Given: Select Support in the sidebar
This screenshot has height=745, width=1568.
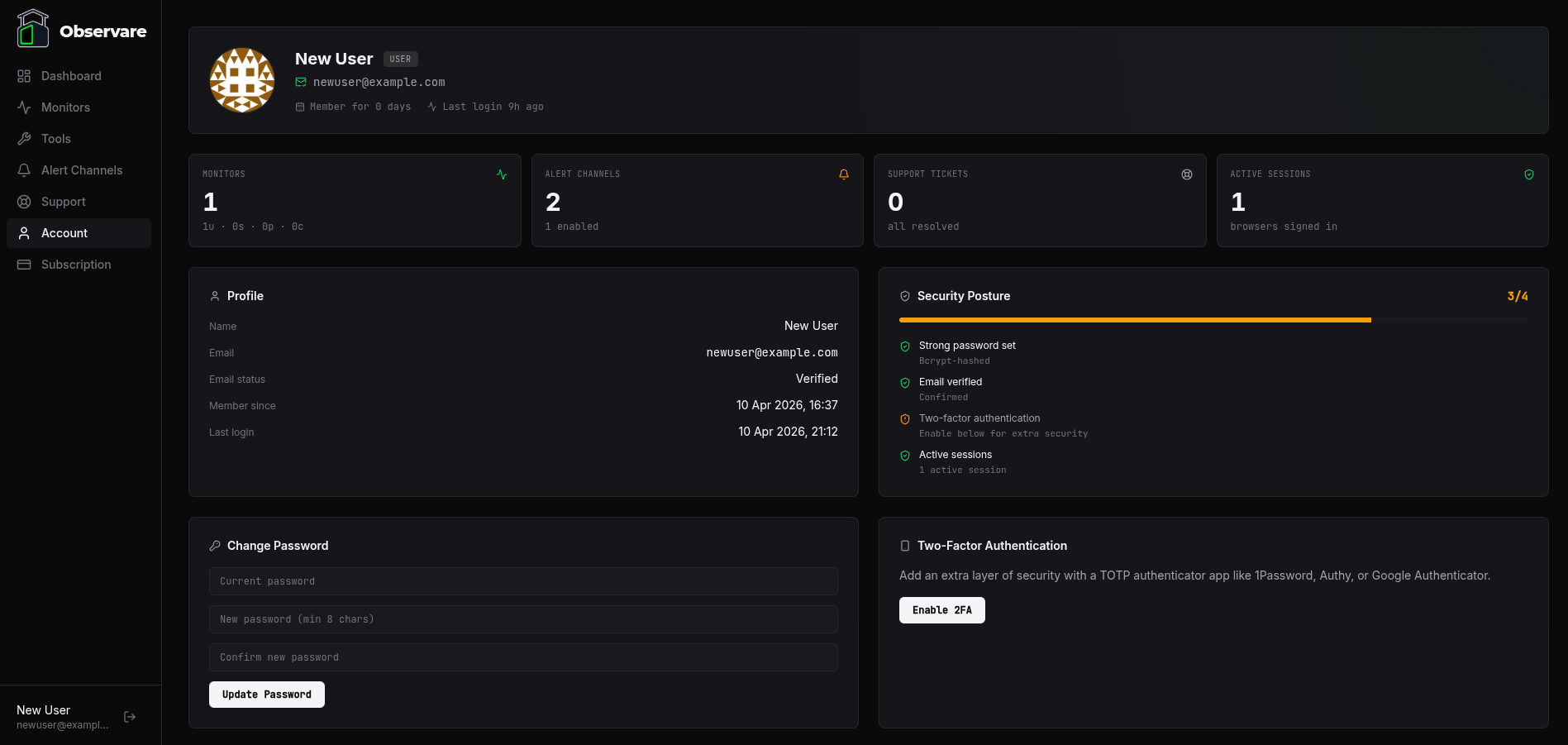Looking at the screenshot, I should [63, 201].
